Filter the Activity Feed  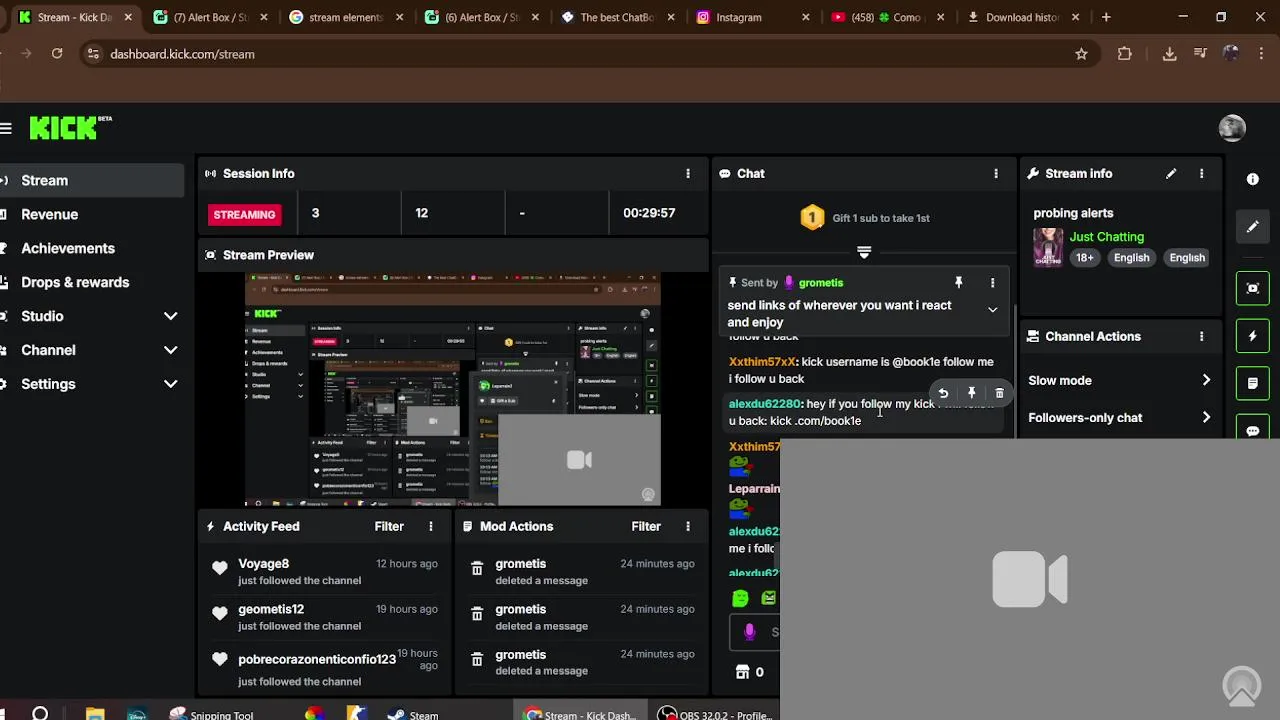389,526
